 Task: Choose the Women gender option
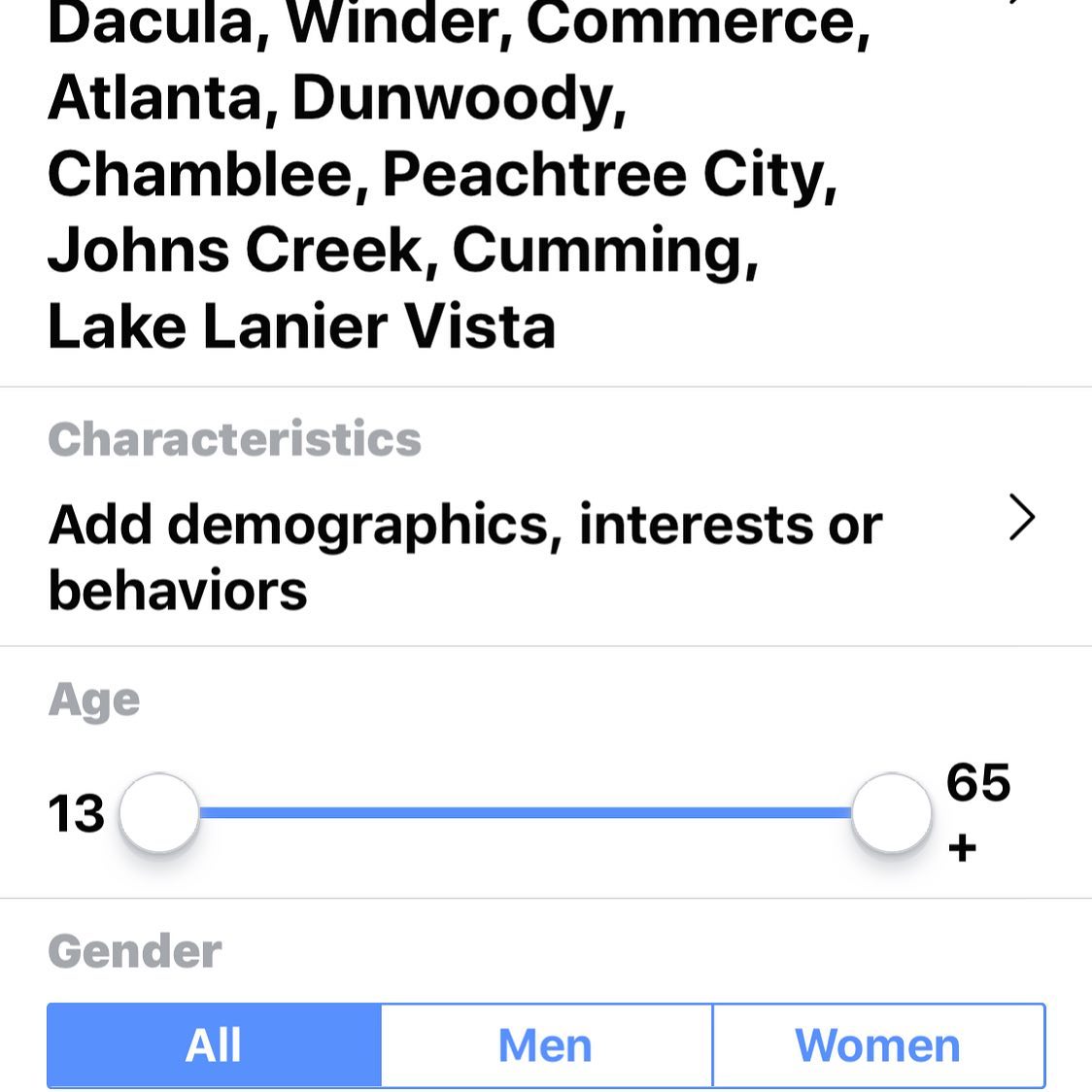point(879,1044)
